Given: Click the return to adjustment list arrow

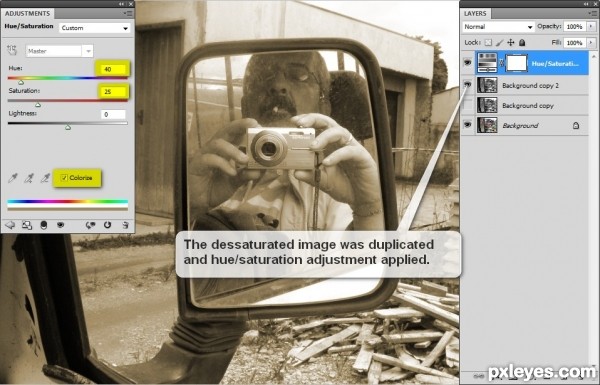Looking at the screenshot, I should [10, 225].
